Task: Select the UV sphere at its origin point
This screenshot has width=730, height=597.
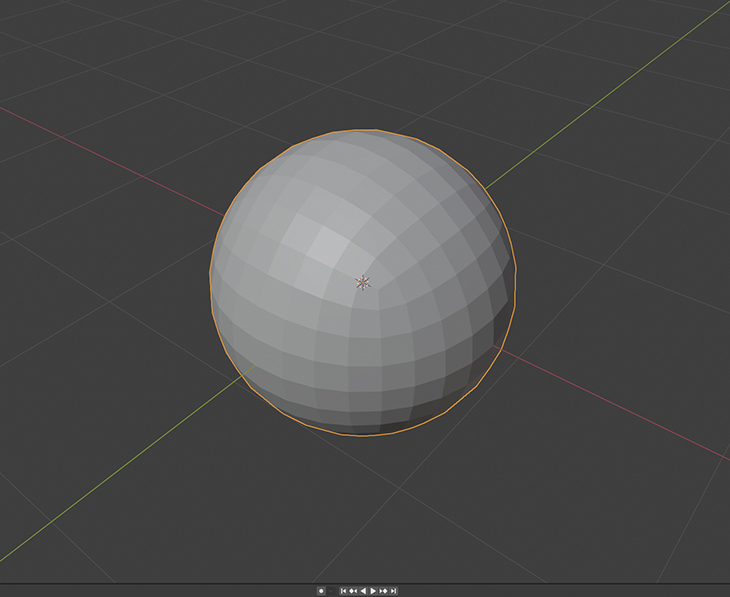Action: click(x=363, y=282)
